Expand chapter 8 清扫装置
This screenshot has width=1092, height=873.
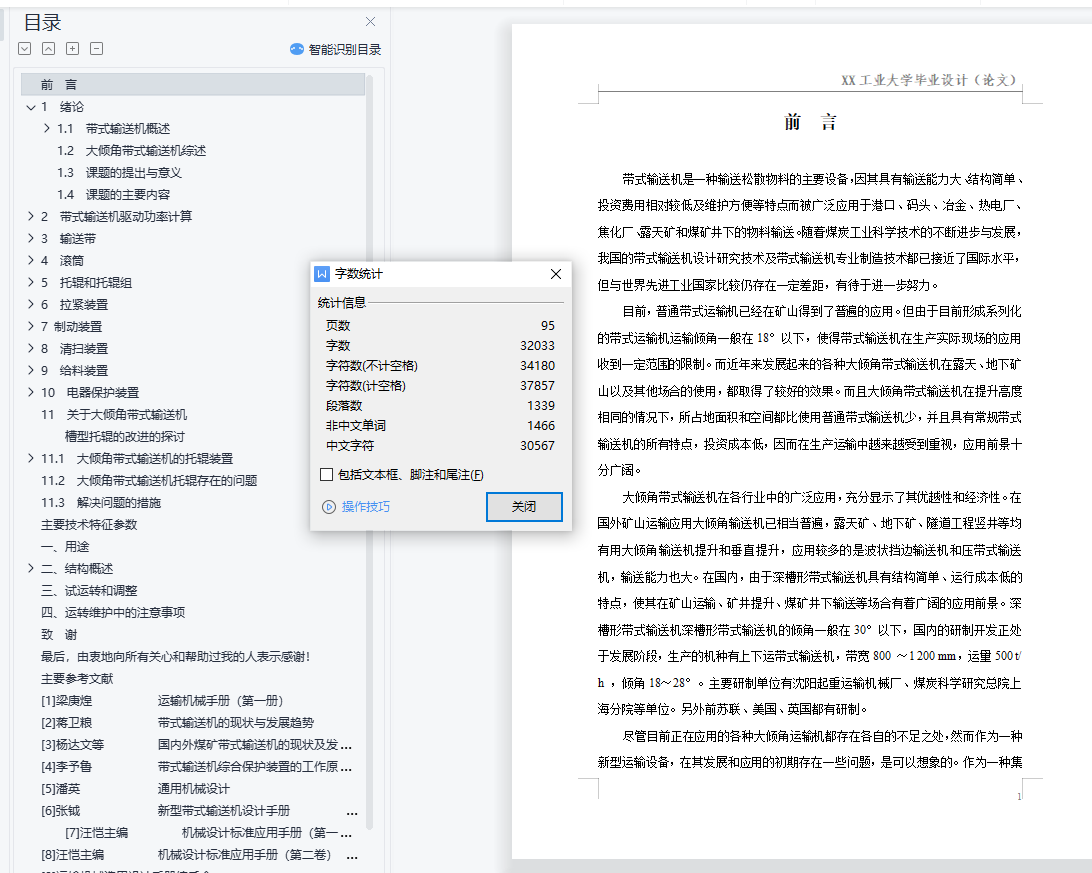[x=31, y=348]
